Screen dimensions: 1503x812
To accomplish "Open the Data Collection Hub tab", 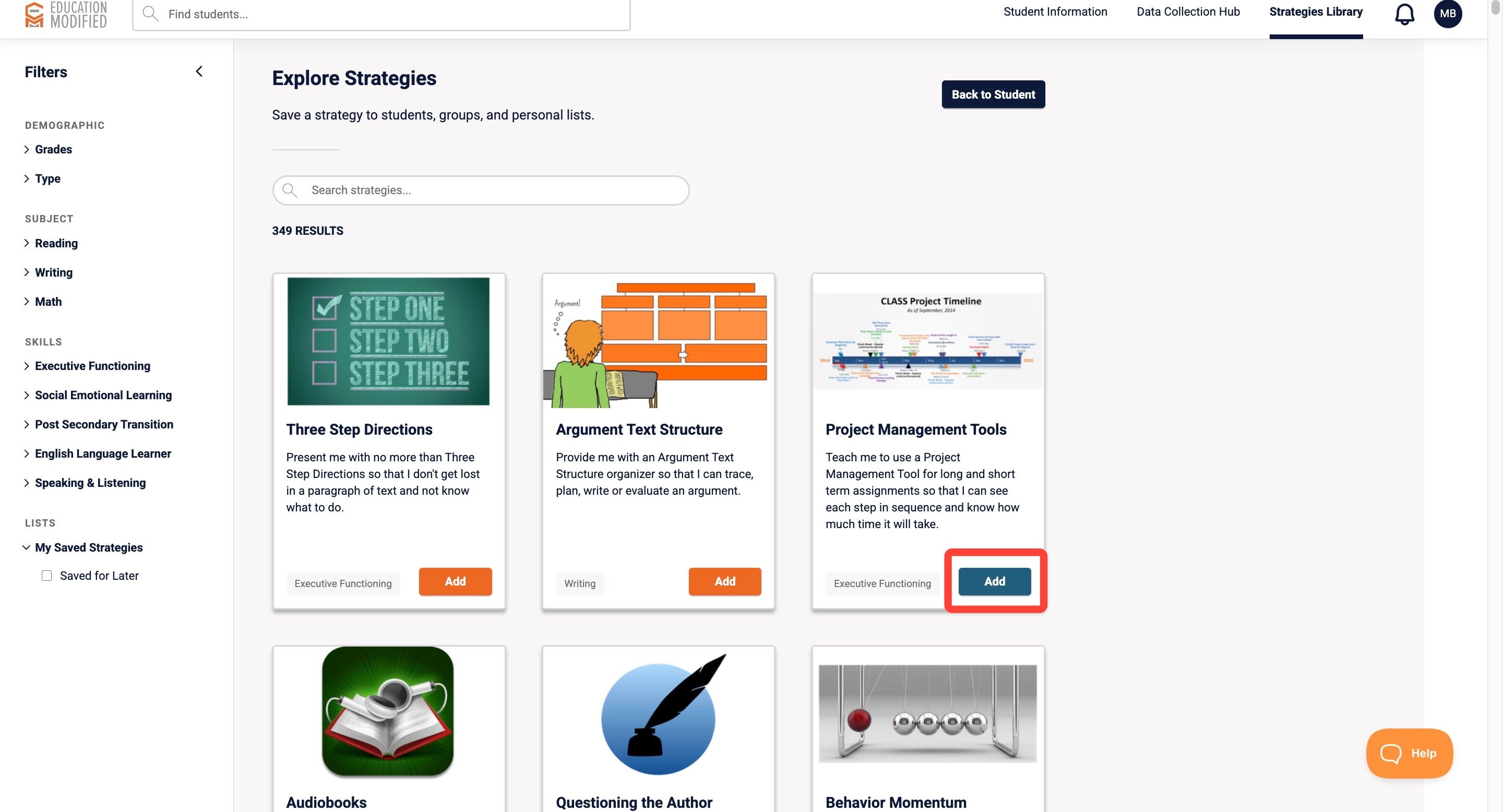I will (1188, 11).
